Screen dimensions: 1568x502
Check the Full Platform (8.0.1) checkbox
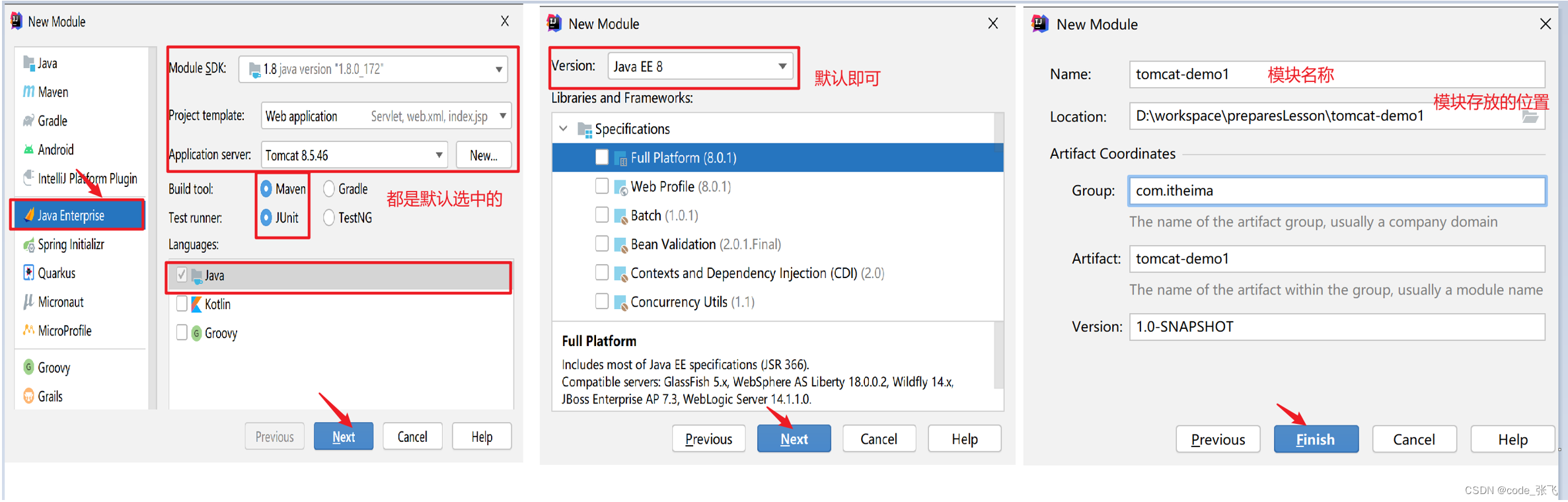[x=601, y=157]
